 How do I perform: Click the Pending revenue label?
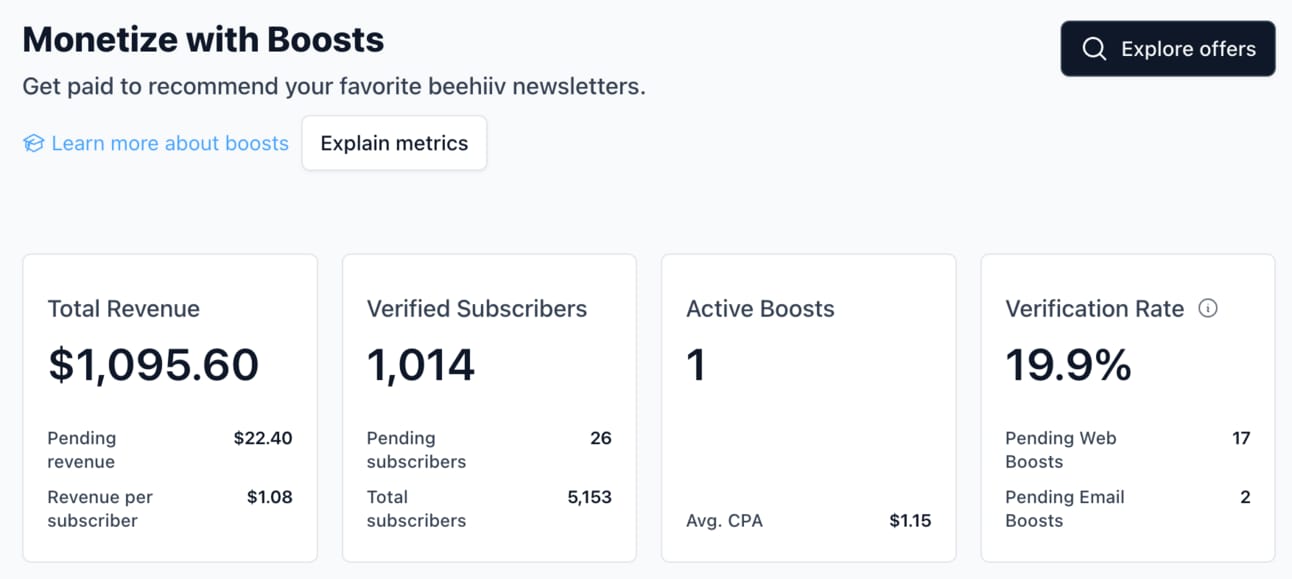[81, 450]
